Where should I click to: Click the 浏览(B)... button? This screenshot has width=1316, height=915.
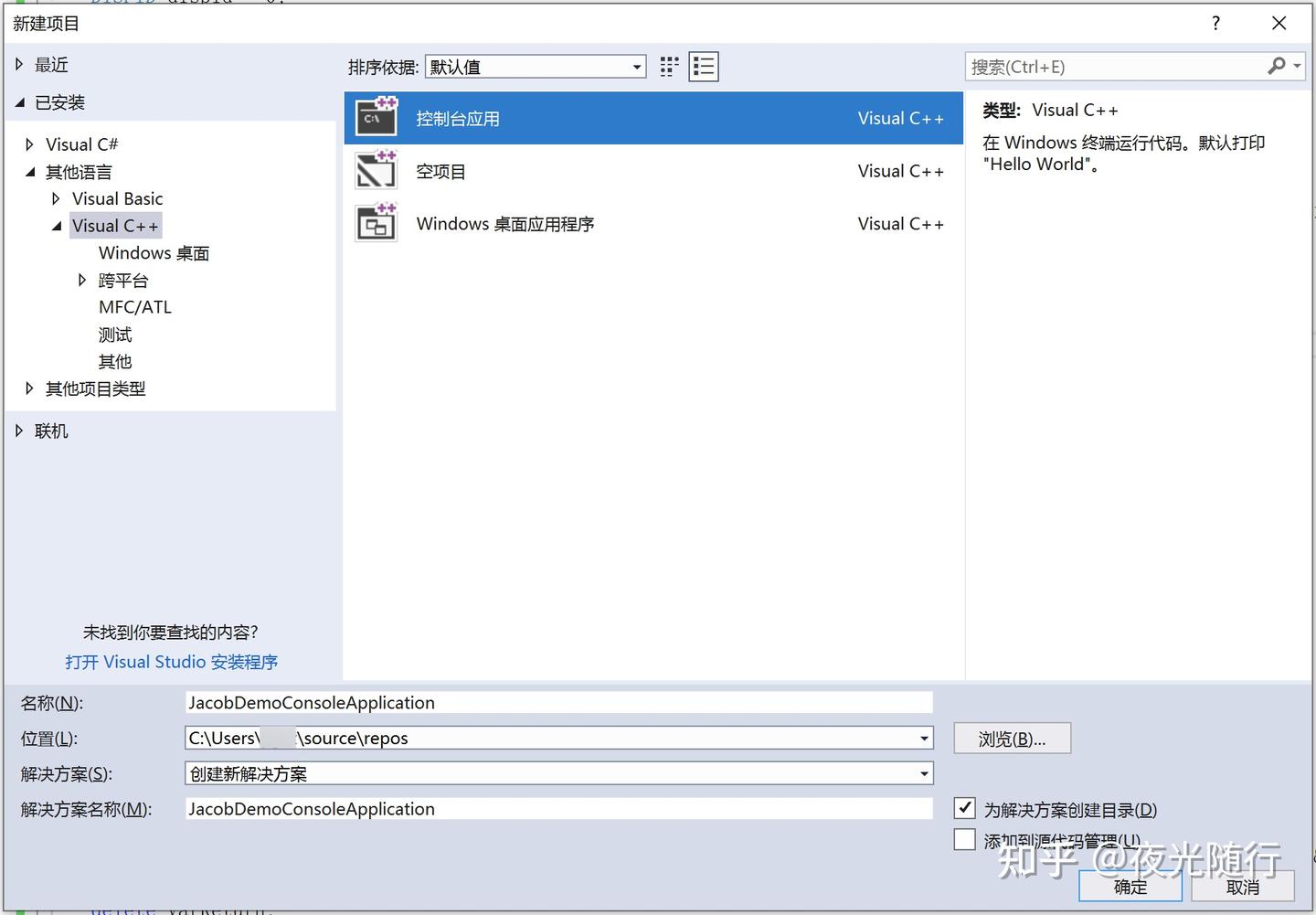point(1012,739)
